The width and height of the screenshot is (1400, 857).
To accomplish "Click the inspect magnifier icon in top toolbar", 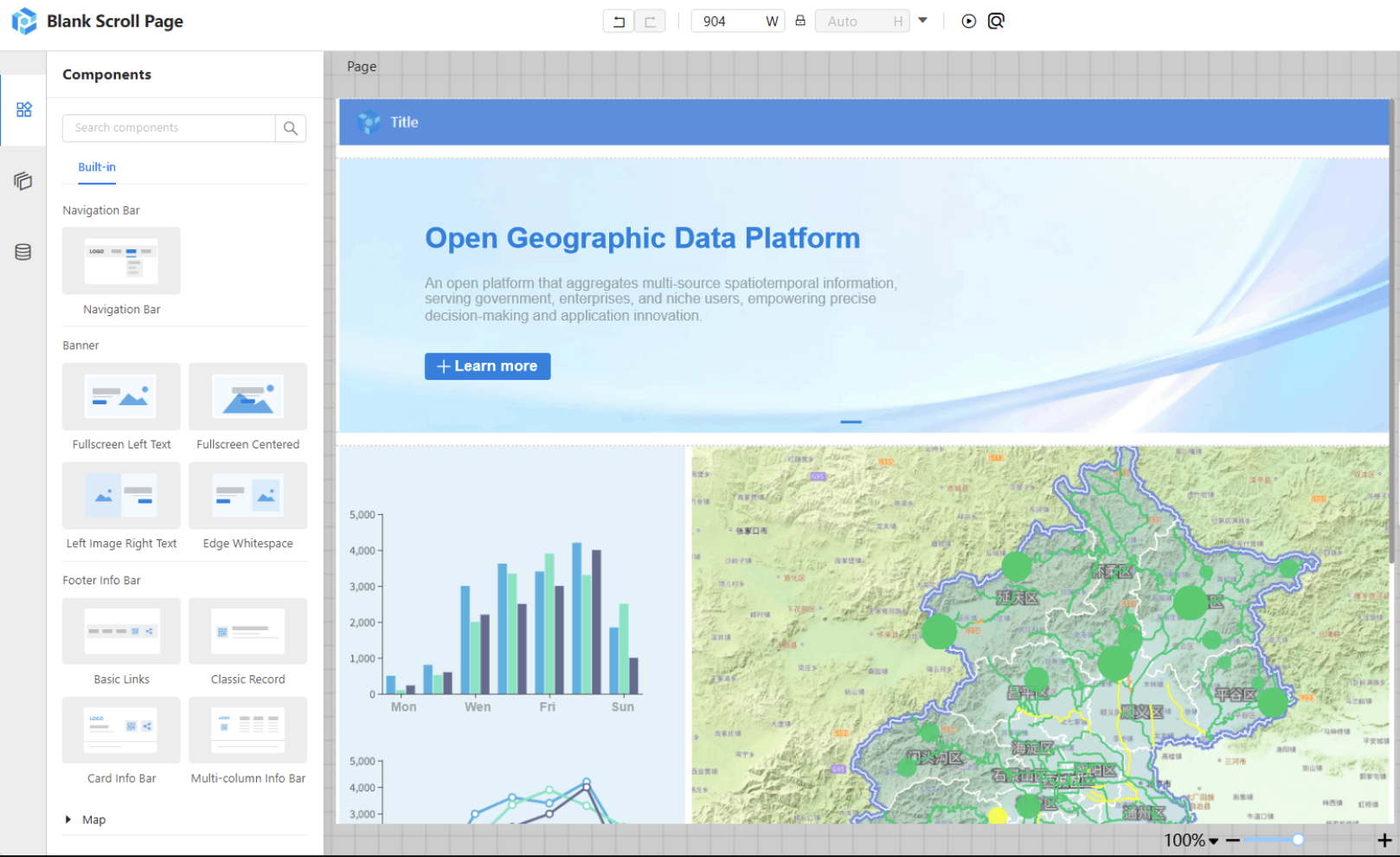I will (x=996, y=21).
